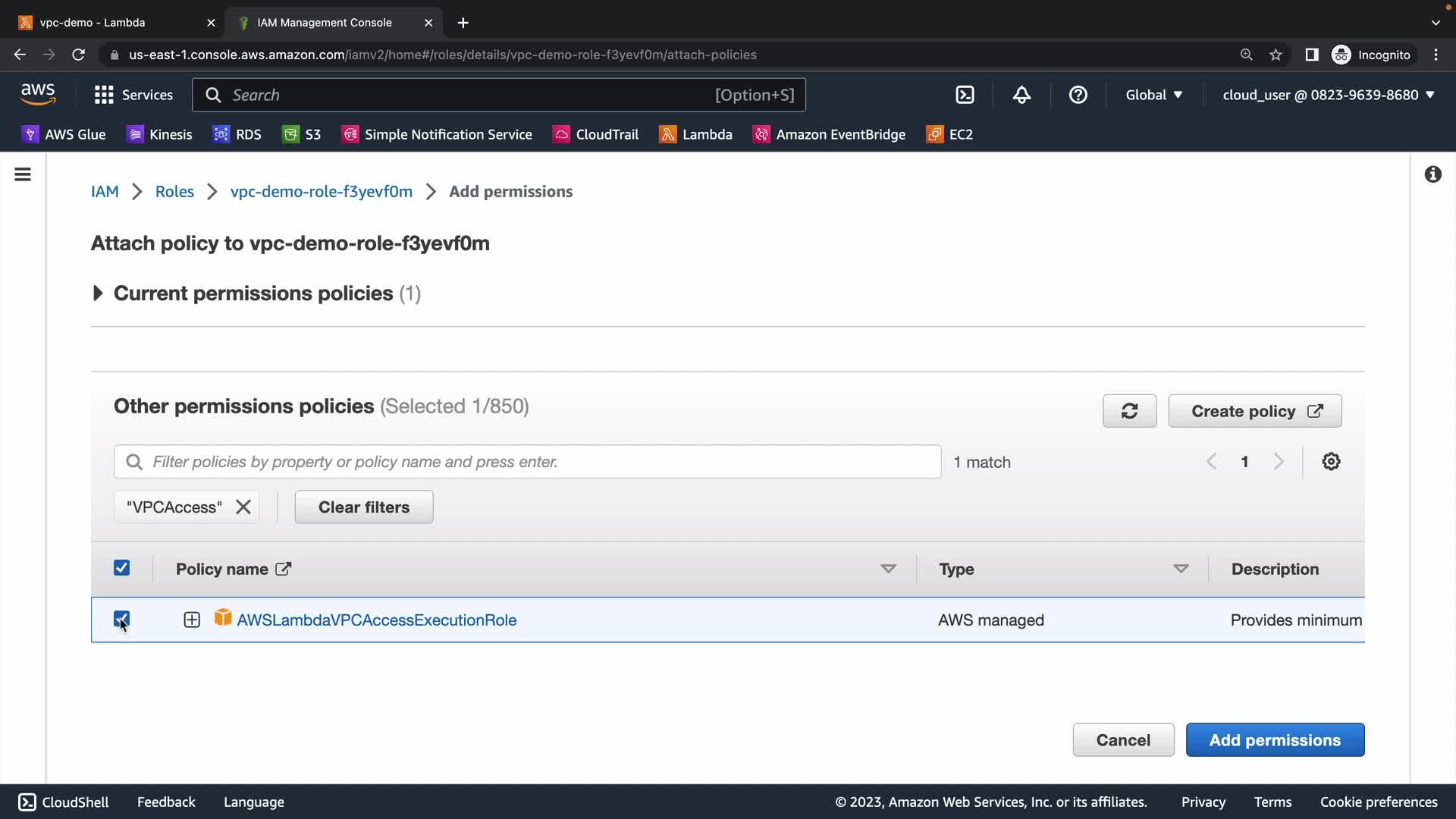Uncheck the select-all policies checkbox
Screen dimensions: 1456x819
pos(121,568)
